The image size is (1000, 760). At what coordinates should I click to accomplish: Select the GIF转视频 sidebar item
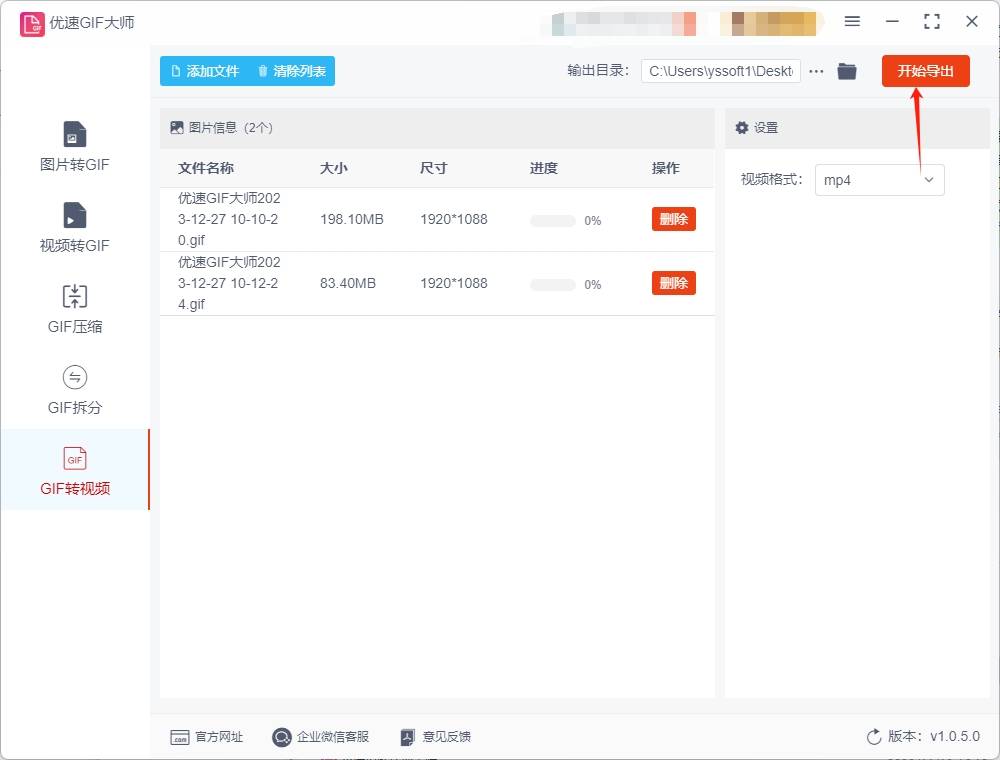[x=74, y=470]
